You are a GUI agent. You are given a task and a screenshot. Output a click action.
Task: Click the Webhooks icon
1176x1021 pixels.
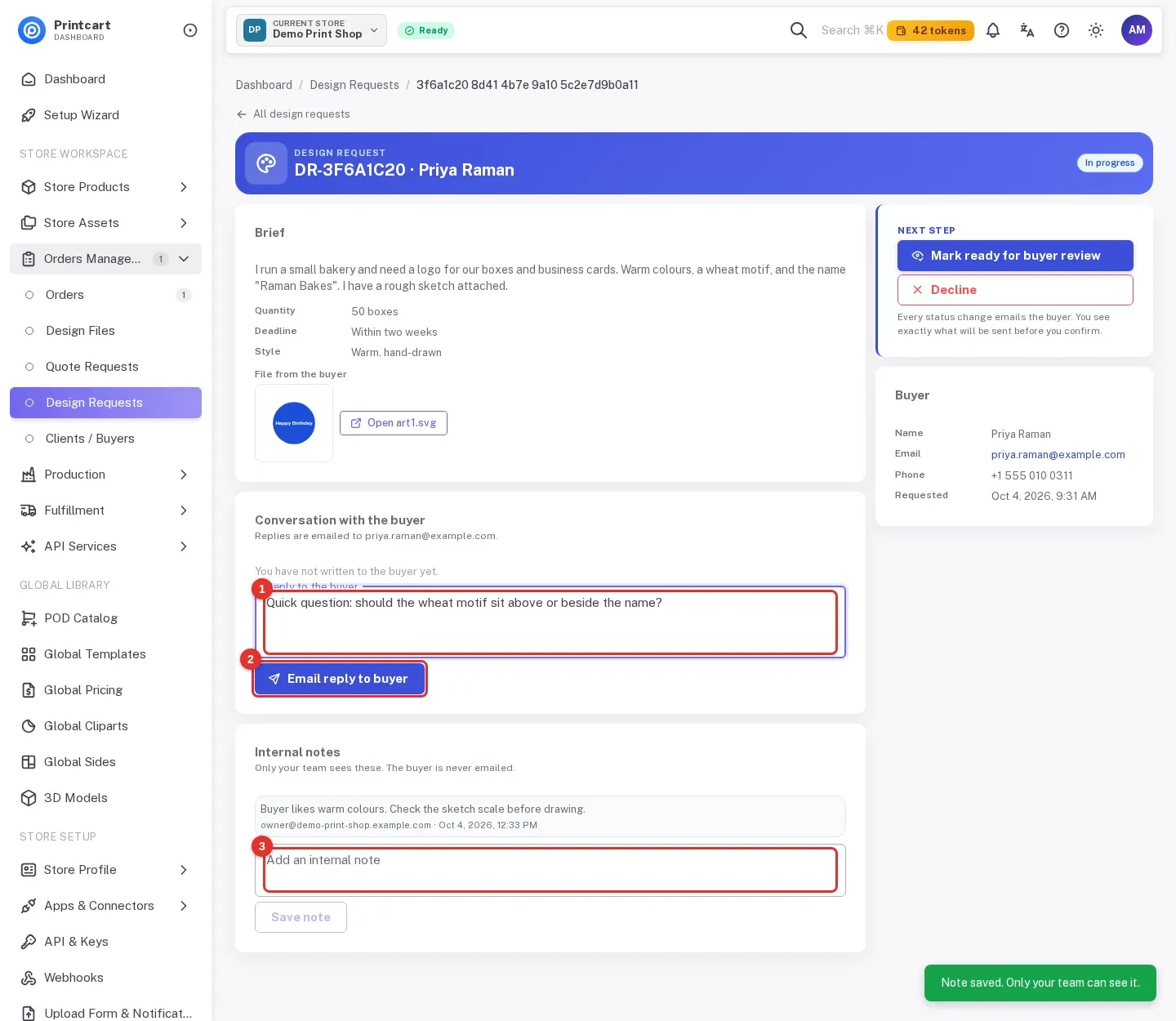[x=29, y=978]
